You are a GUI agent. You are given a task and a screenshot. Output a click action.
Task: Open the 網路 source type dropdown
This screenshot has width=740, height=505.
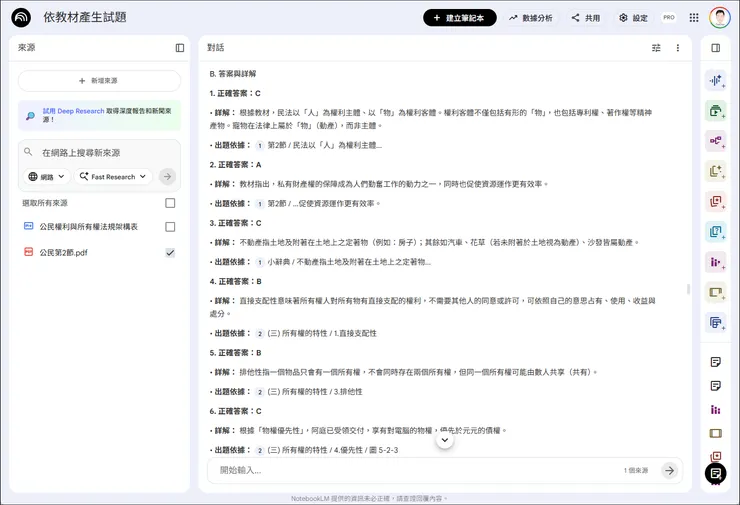click(47, 177)
